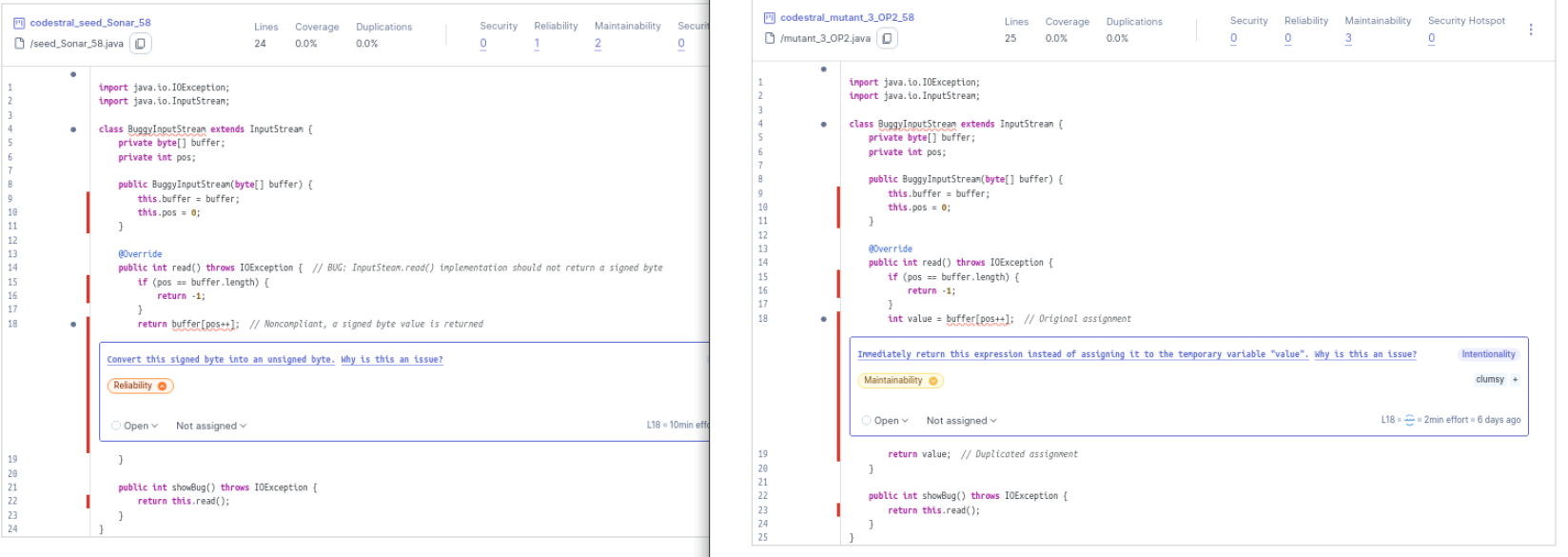Viewport: 1568px width, 557px height.
Task: Click the Maintainability count 2 in seed header
Action: (598, 44)
